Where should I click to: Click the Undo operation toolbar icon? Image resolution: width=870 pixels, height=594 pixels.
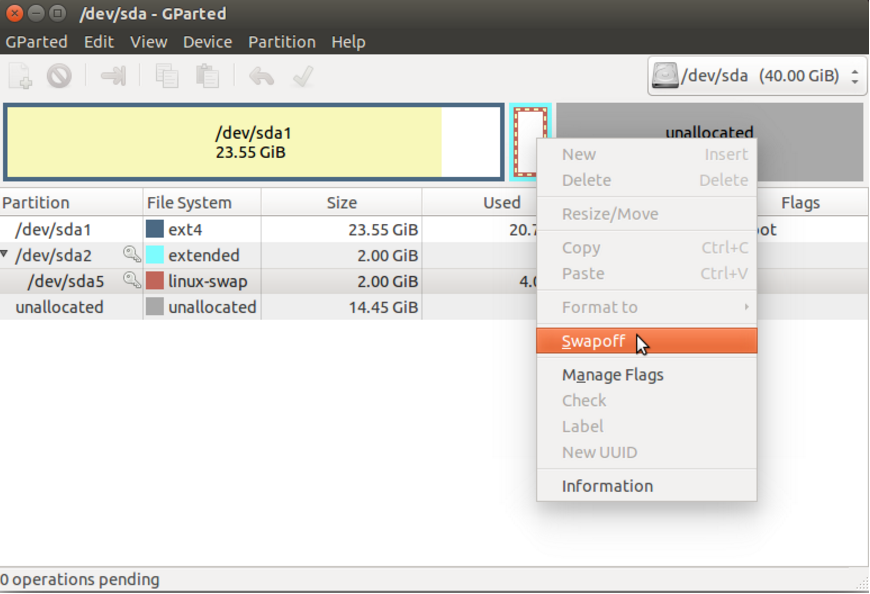click(x=260, y=75)
